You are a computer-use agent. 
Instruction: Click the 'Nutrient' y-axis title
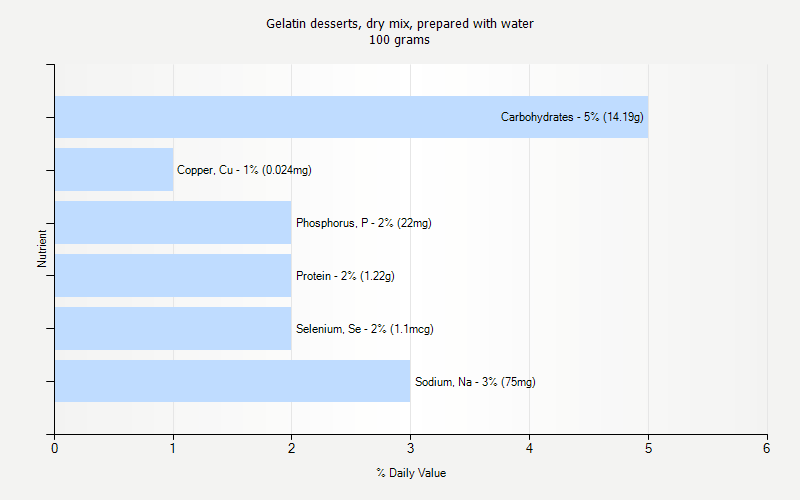pos(42,249)
